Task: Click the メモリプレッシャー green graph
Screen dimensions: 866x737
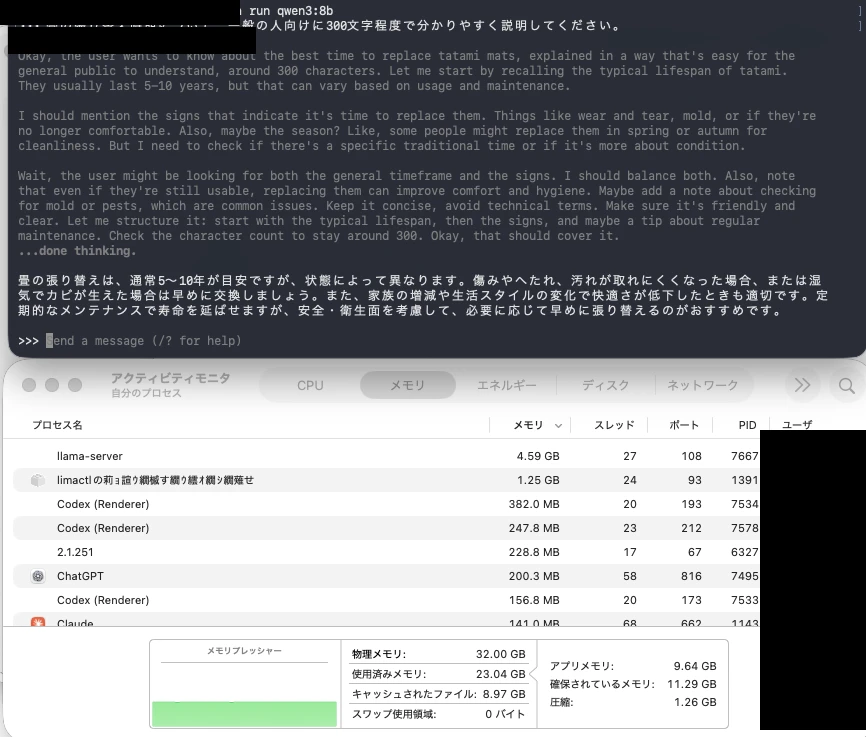Action: tap(244, 714)
